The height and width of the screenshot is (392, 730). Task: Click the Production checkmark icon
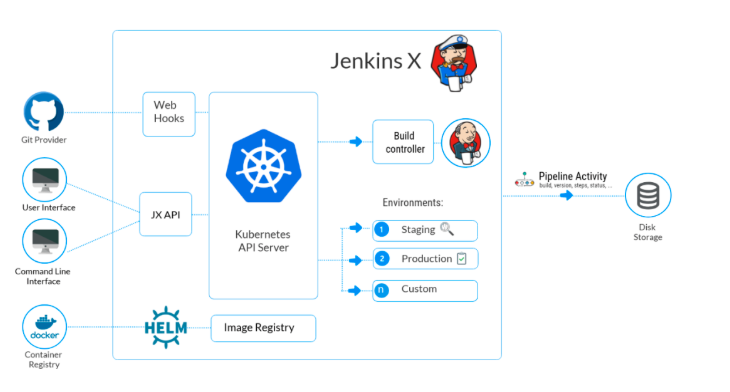461,258
